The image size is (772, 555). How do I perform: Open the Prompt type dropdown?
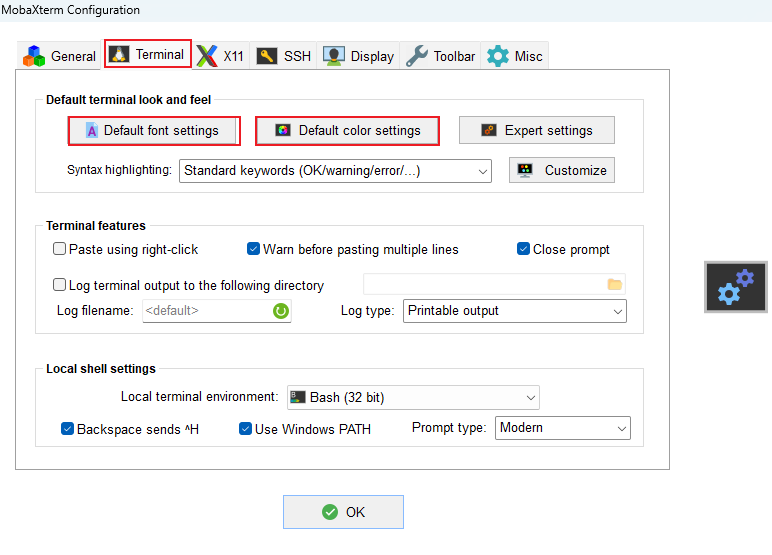pos(563,428)
